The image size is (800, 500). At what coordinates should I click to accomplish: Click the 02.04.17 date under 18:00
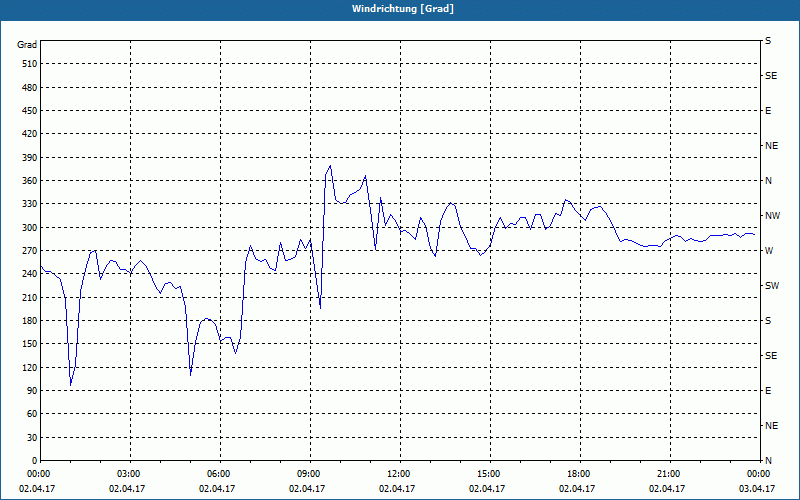tap(577, 489)
